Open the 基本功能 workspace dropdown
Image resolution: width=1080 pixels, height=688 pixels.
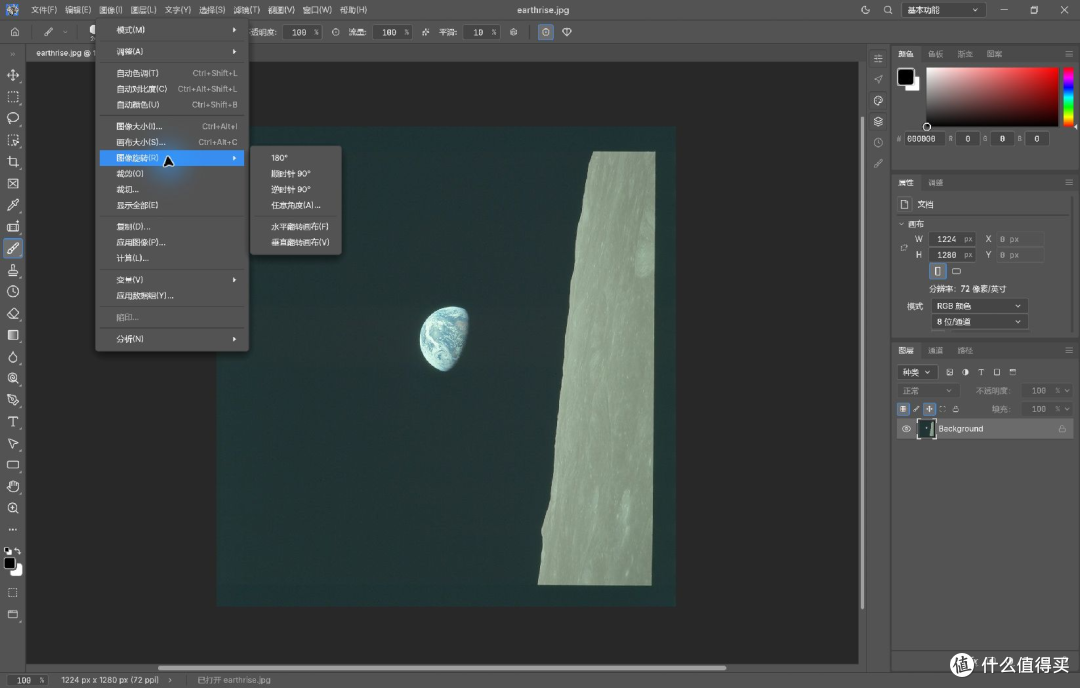942,10
